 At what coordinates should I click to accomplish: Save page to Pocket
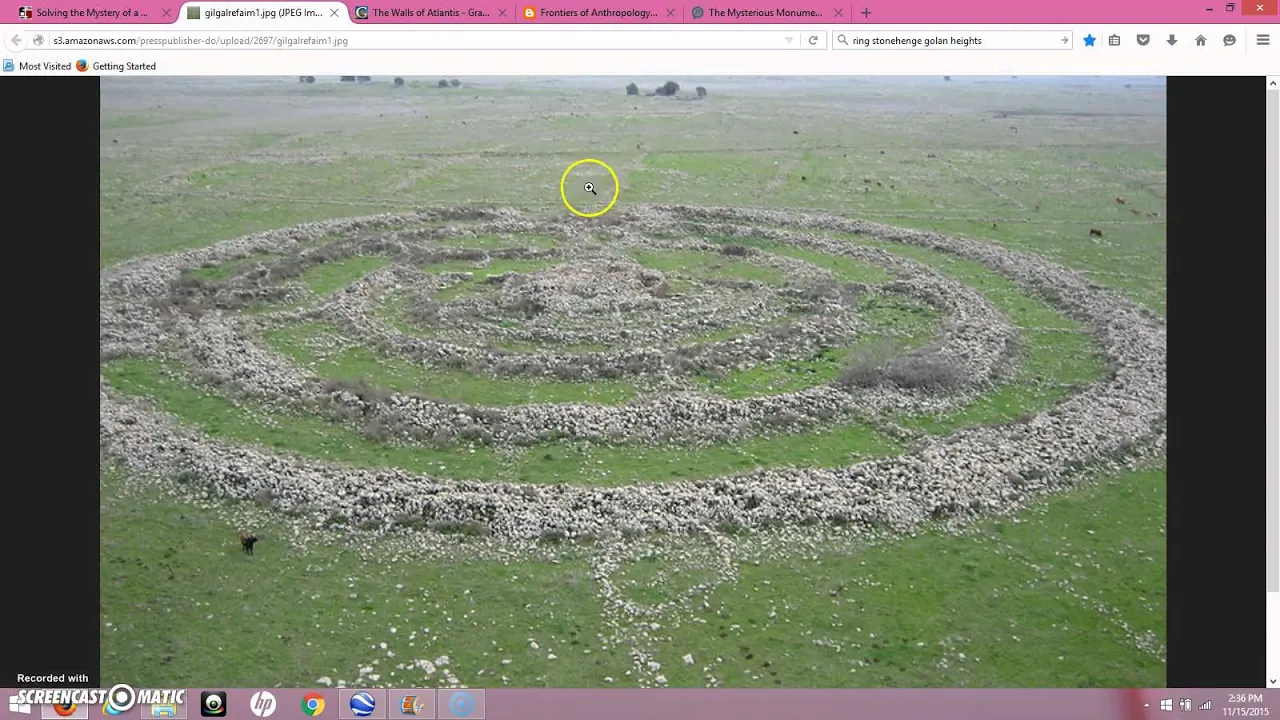click(x=1143, y=40)
